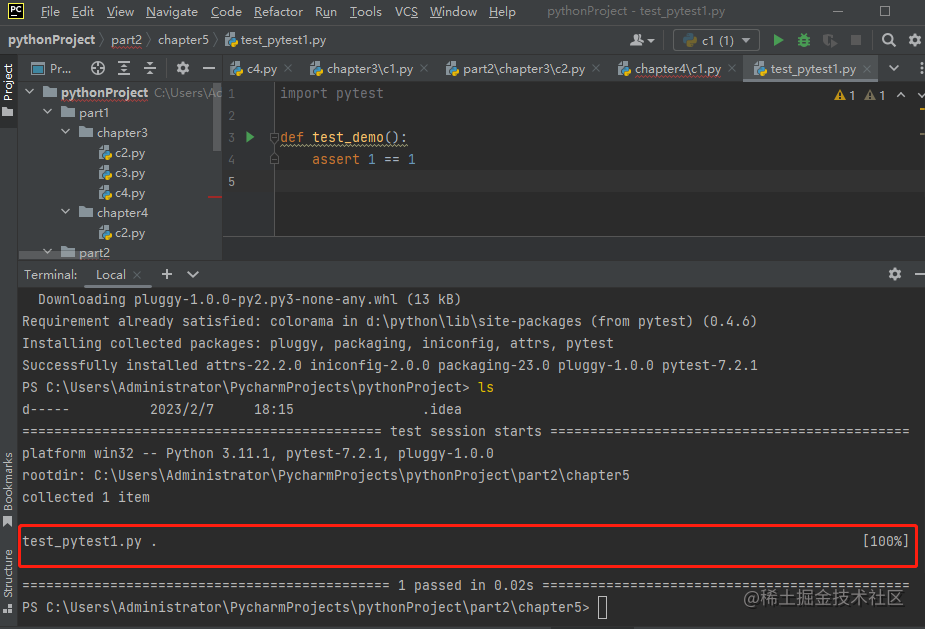Close the chapter4\c1.py editor tab
Screen dimensions: 925x629
pyautogui.click(x=732, y=68)
